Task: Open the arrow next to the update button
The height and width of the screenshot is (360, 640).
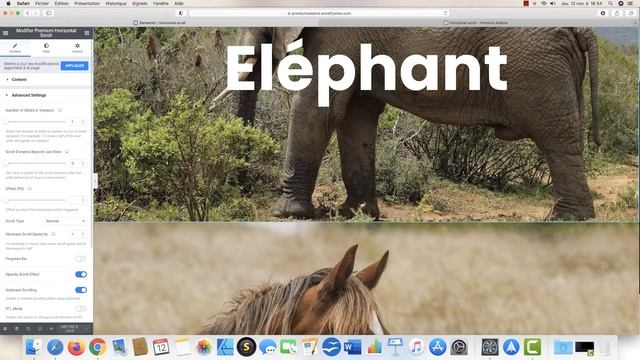Action: tap(87, 329)
